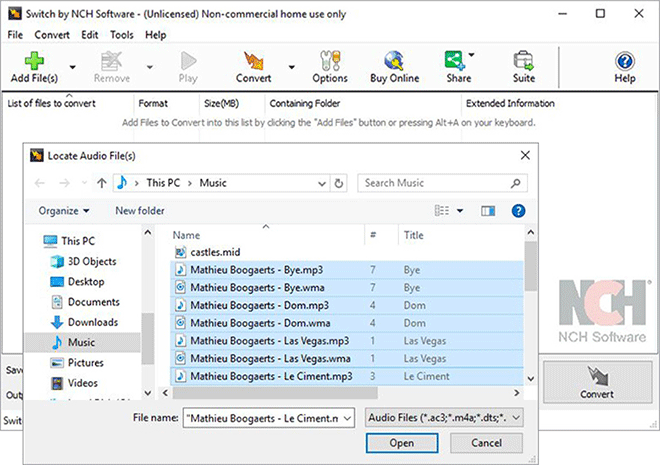Sort by the Format column header

pos(167,104)
